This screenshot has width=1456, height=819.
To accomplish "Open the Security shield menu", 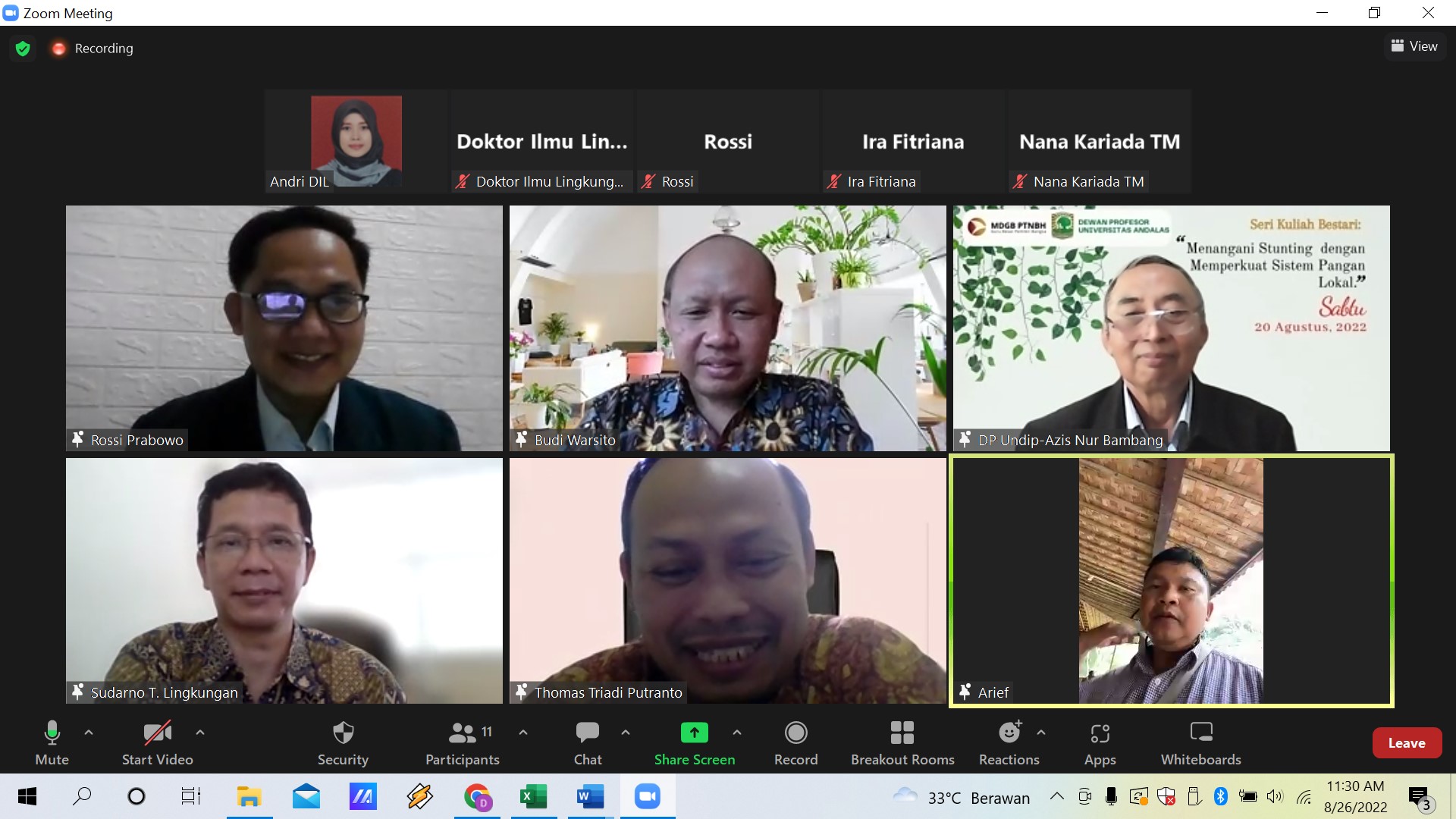I will 343,742.
